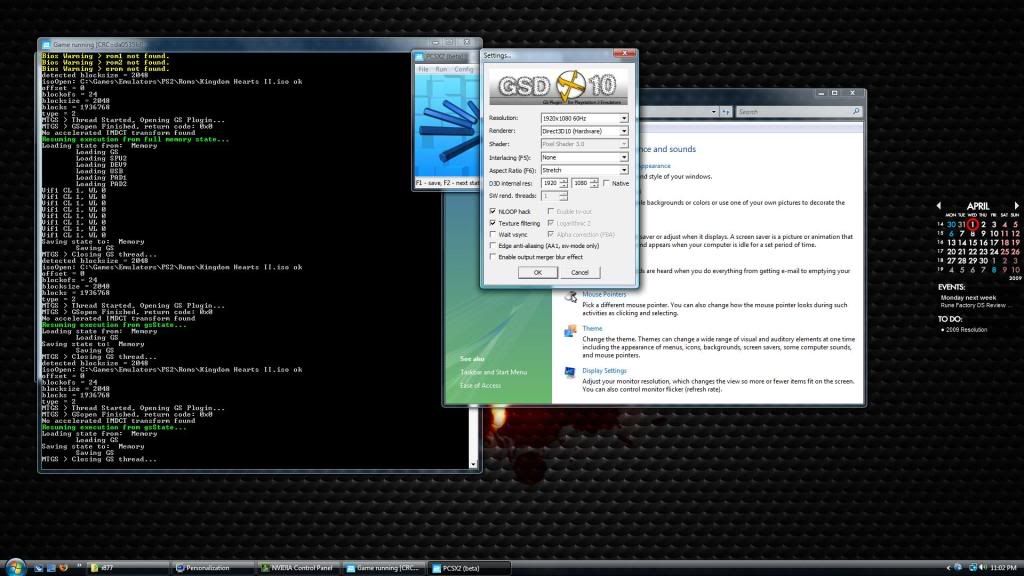Image resolution: width=1024 pixels, height=576 pixels.
Task: Open the Aspect Ratio (F6) dropdown
Action: [x=624, y=170]
